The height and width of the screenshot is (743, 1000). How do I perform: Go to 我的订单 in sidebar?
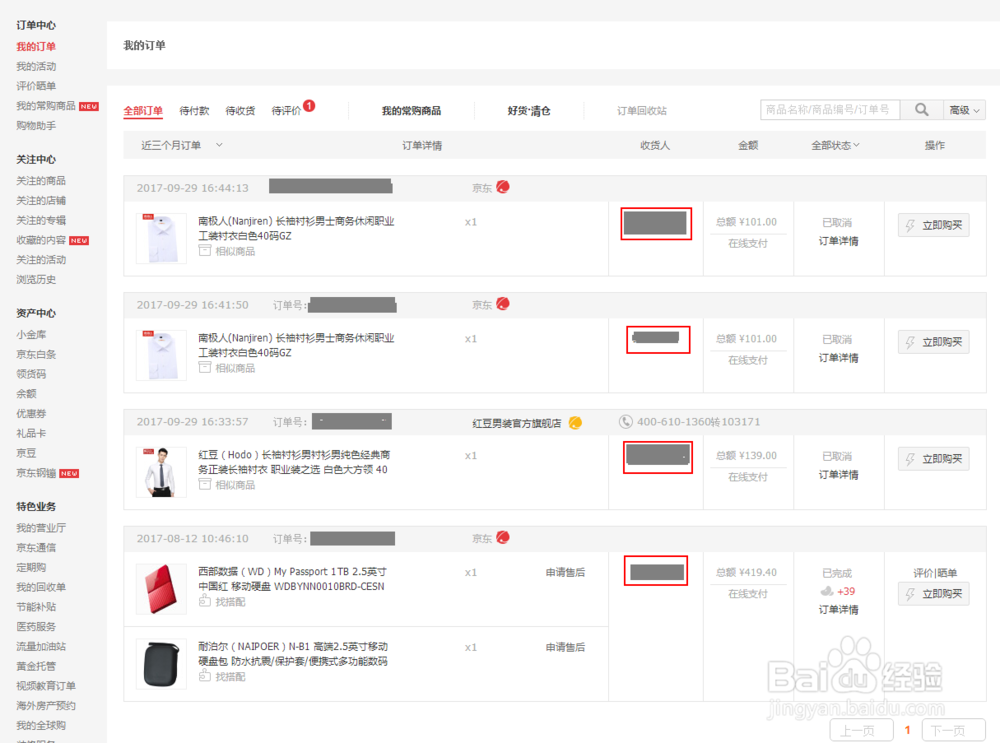[x=36, y=47]
